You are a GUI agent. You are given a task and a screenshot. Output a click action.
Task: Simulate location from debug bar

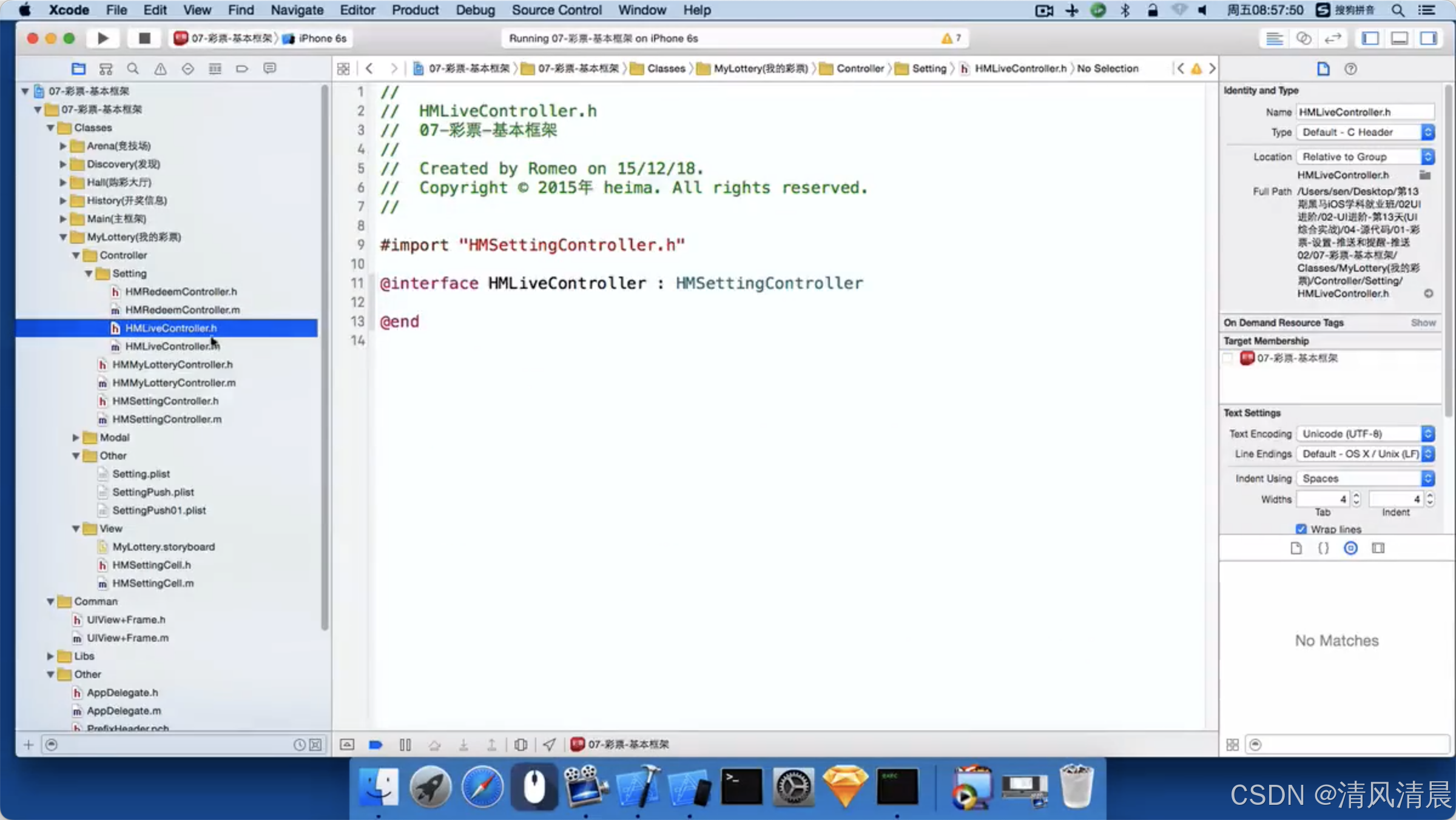coord(549,744)
